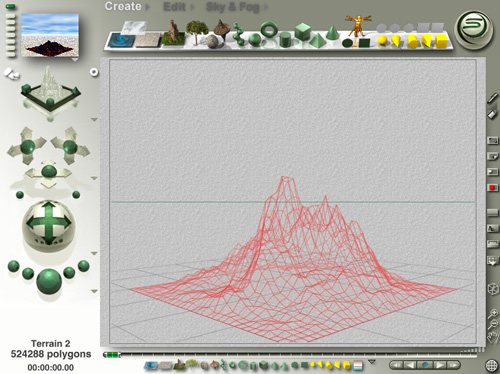Switch to Sky & Fog palette
The width and height of the screenshot is (500, 374).
point(232,7)
